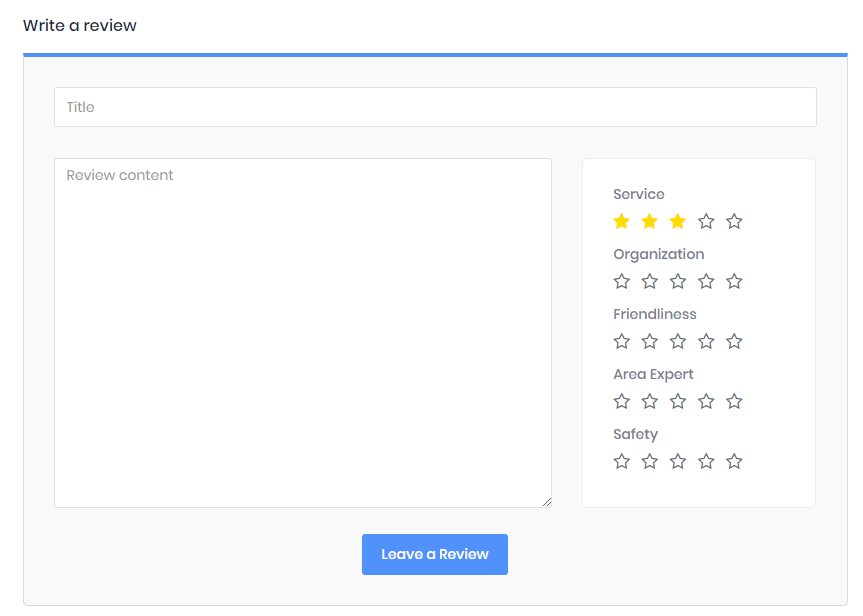Choose three stars for Area Expert
The width and height of the screenshot is (863, 616).
click(678, 401)
